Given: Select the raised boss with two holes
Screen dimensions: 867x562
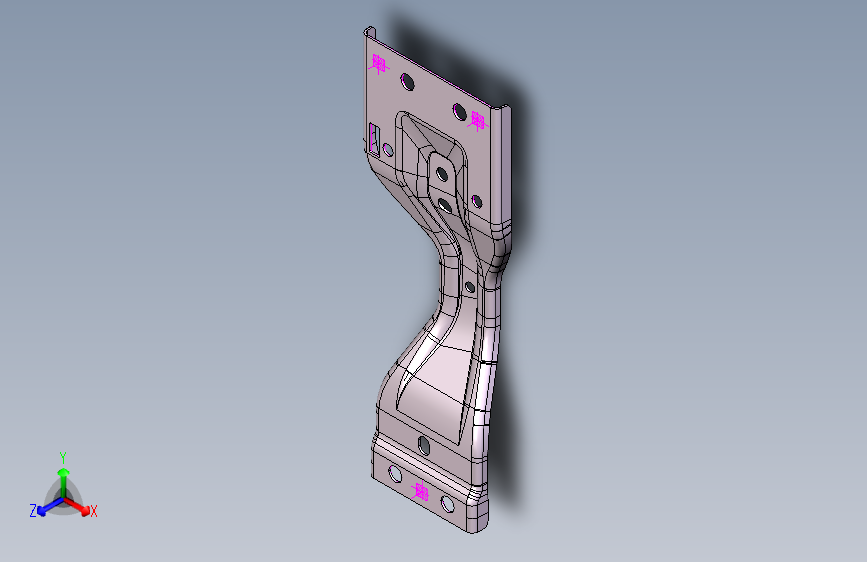Looking at the screenshot, I should [444, 186].
